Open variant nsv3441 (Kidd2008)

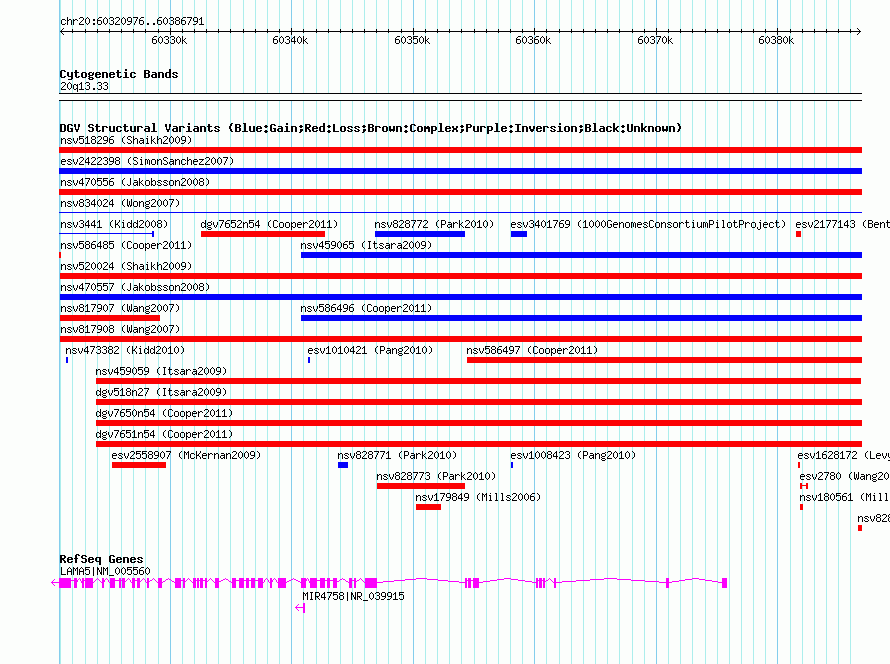(x=114, y=224)
